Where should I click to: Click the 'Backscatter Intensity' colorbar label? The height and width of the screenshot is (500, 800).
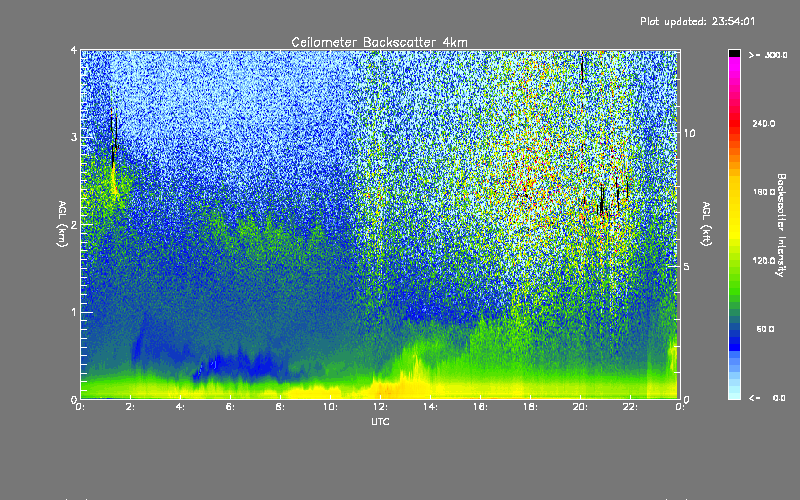point(780,225)
